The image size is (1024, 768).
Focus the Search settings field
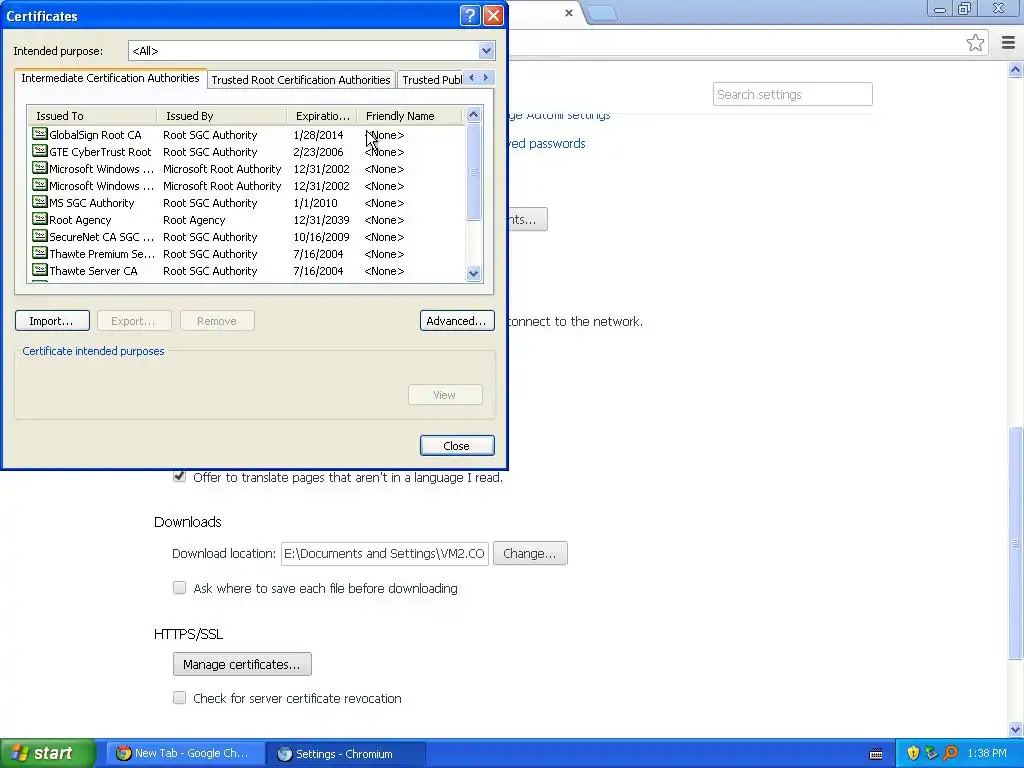[x=792, y=94]
